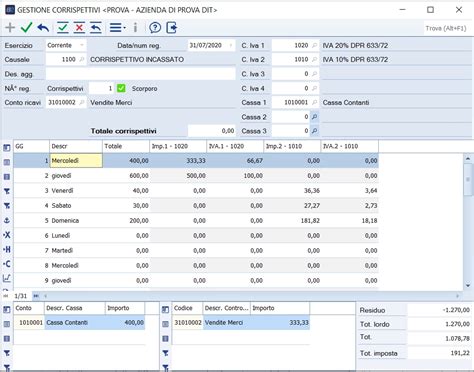Click the X export icon in grid side toolbar
Image resolution: width=474 pixels, height=372 pixels.
click(x=7, y=235)
